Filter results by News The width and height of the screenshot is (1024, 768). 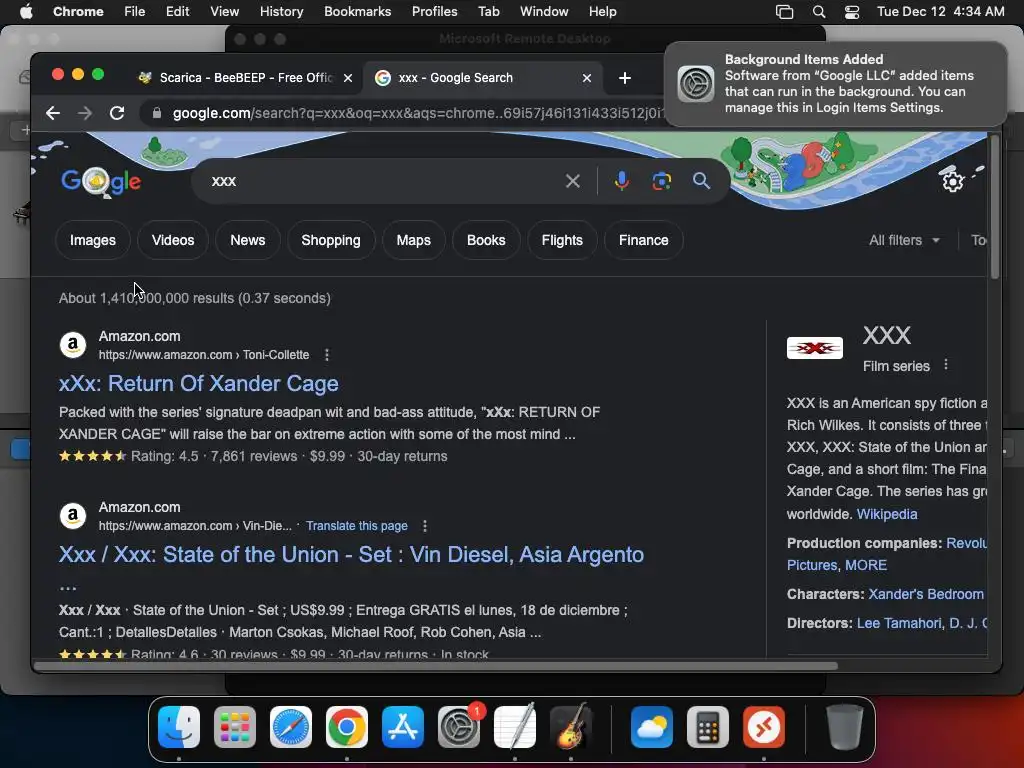pyautogui.click(x=248, y=240)
